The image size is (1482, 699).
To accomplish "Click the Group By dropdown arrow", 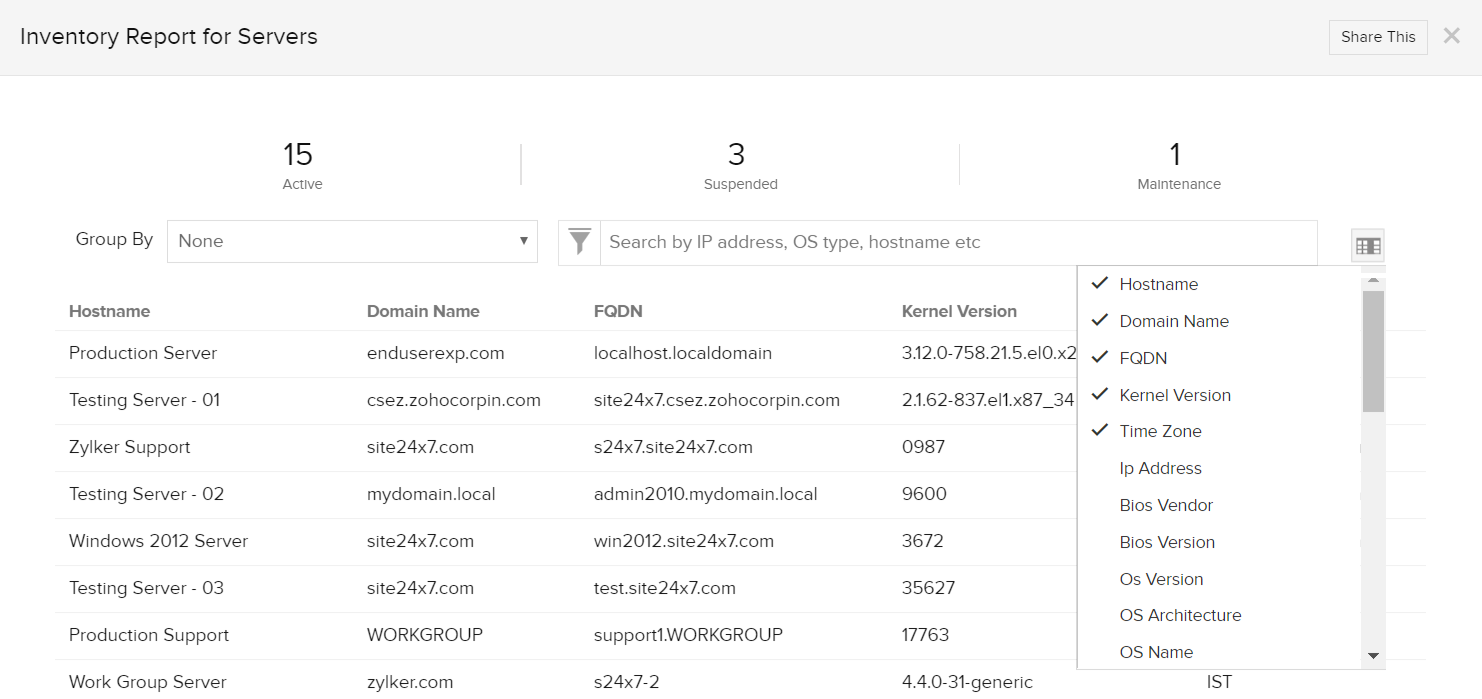I will (x=523, y=241).
